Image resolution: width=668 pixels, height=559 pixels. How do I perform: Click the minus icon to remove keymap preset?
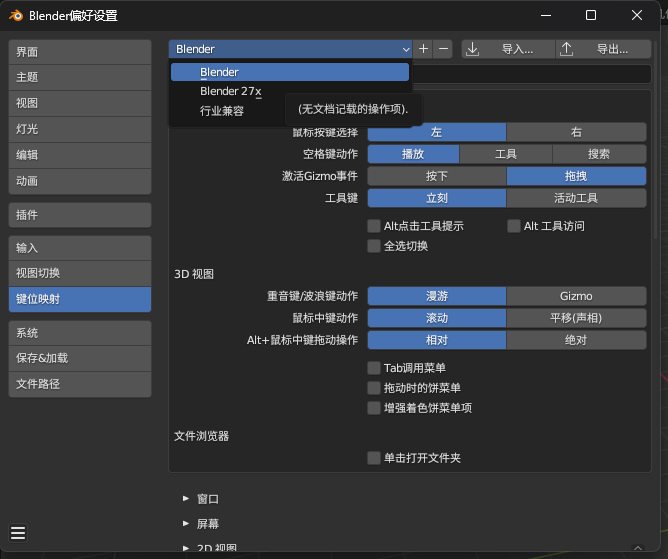443,49
